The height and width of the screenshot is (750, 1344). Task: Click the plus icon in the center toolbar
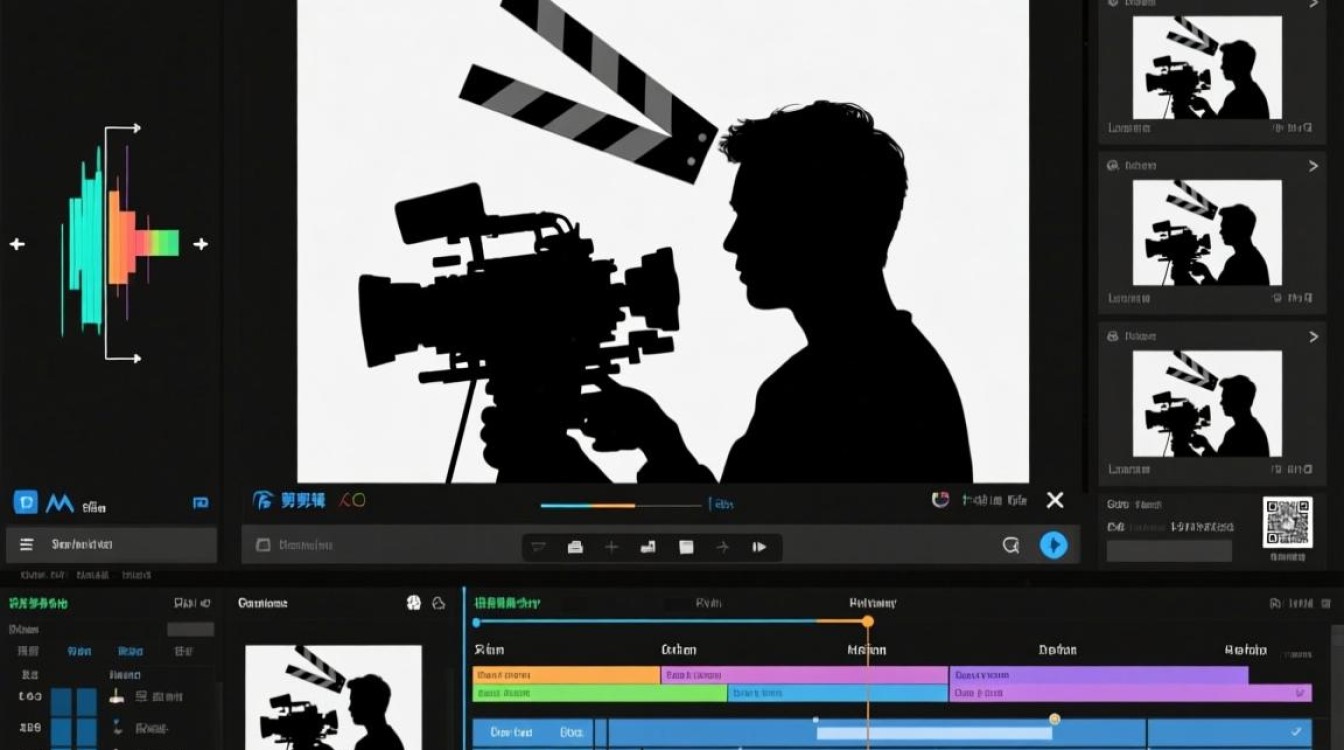pos(611,547)
